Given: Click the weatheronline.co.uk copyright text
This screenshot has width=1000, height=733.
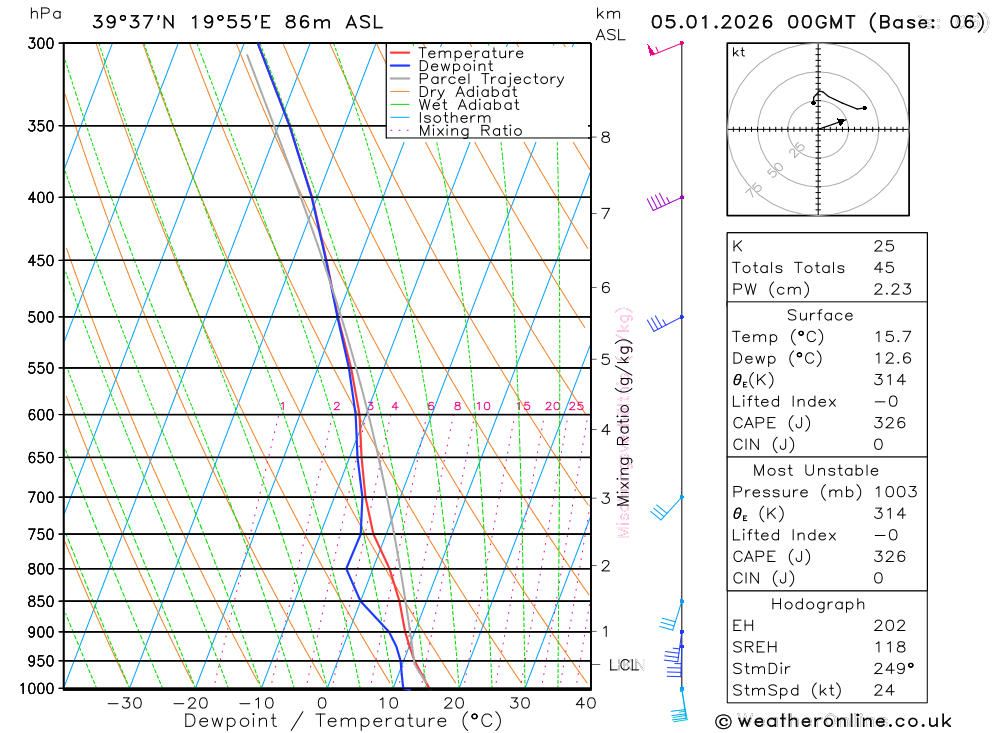Looking at the screenshot, I should pyautogui.click(x=833, y=722).
